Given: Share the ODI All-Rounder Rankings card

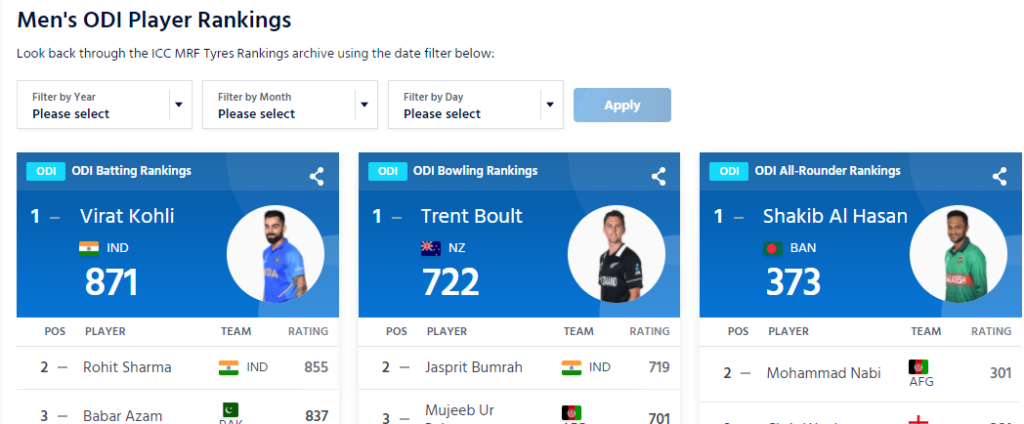Looking at the screenshot, I should [x=1000, y=176].
